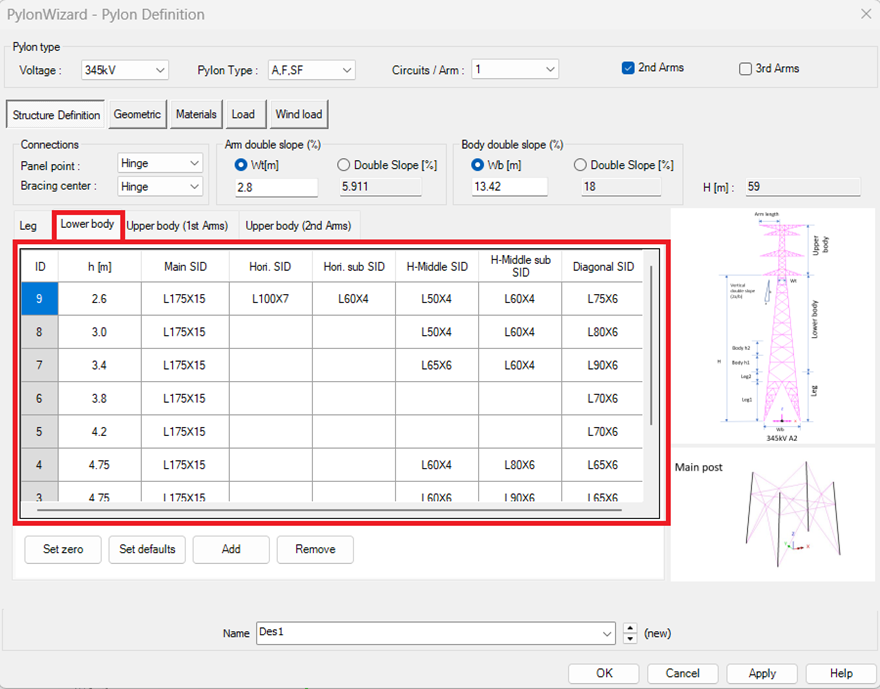Click the Set defaults button
The height and width of the screenshot is (689, 880).
click(x=147, y=549)
